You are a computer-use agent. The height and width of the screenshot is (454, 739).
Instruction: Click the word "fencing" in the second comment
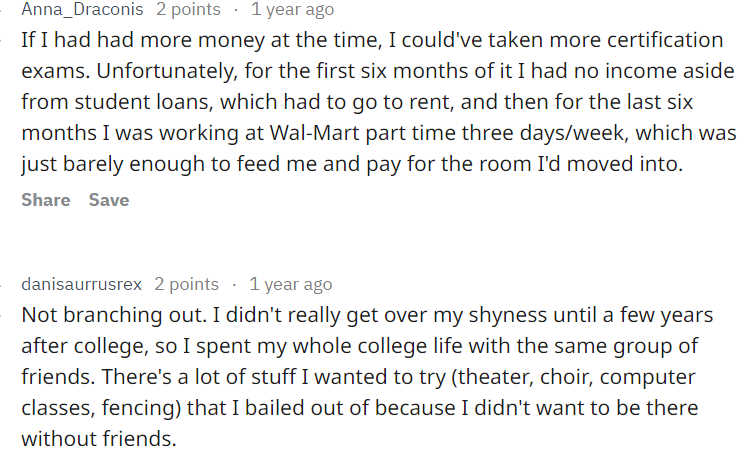coord(136,408)
